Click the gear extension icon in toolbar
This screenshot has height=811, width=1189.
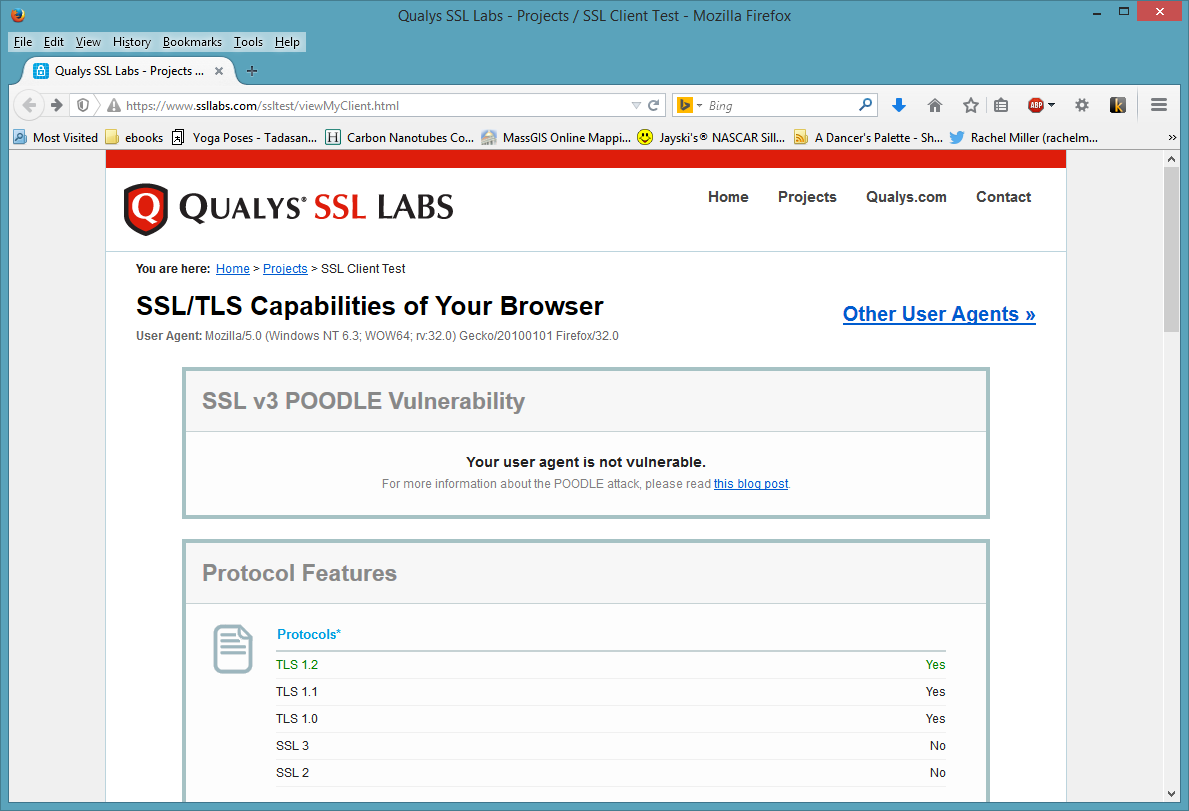point(1082,105)
